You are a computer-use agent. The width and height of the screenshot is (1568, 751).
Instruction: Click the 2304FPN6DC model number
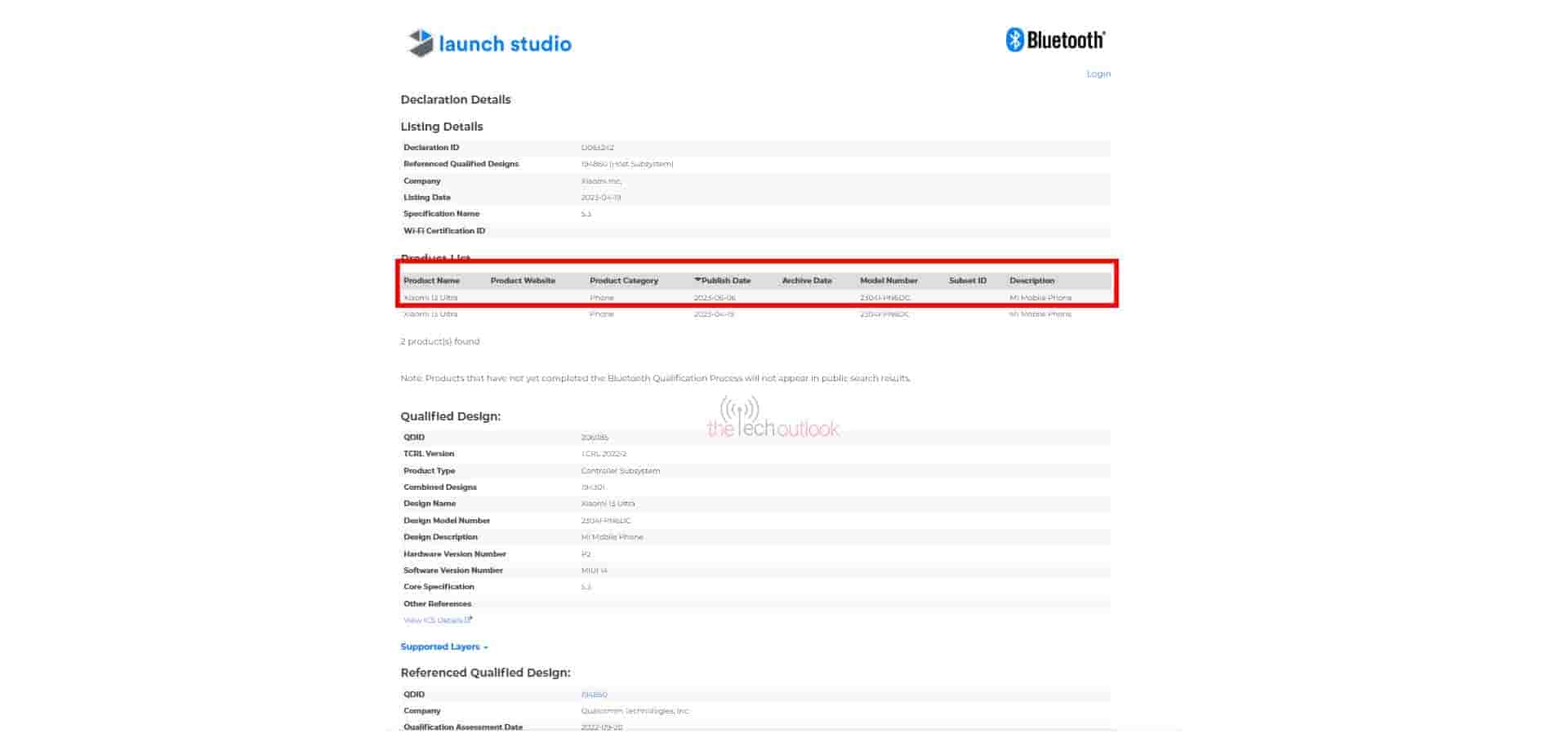pos(884,297)
